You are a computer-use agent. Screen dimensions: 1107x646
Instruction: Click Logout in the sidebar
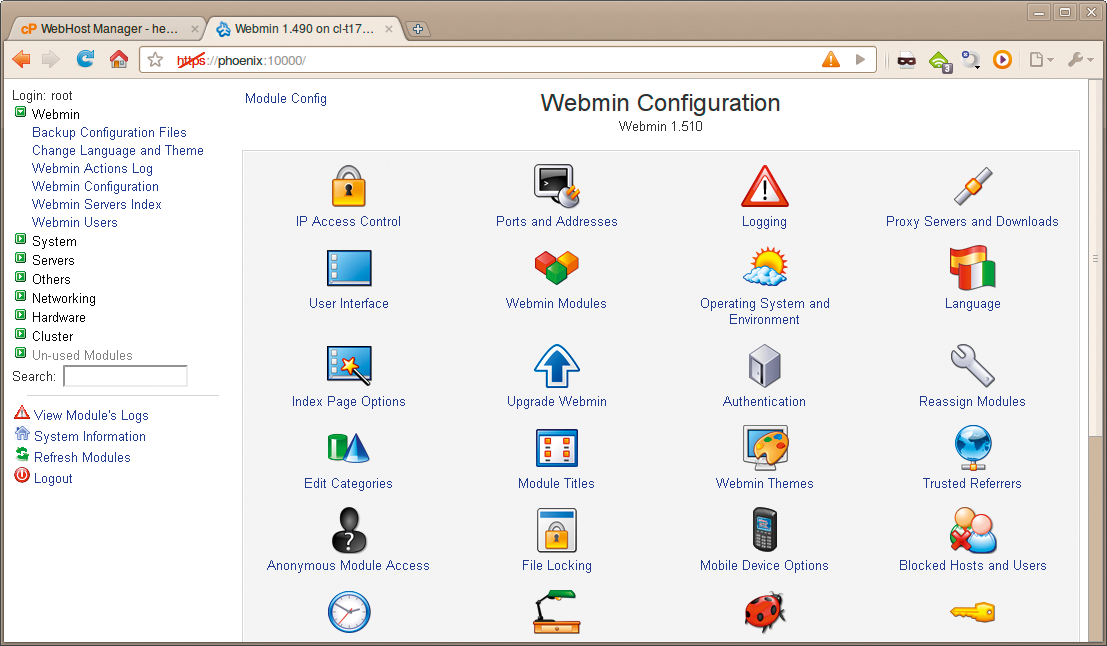pyautogui.click(x=50, y=478)
